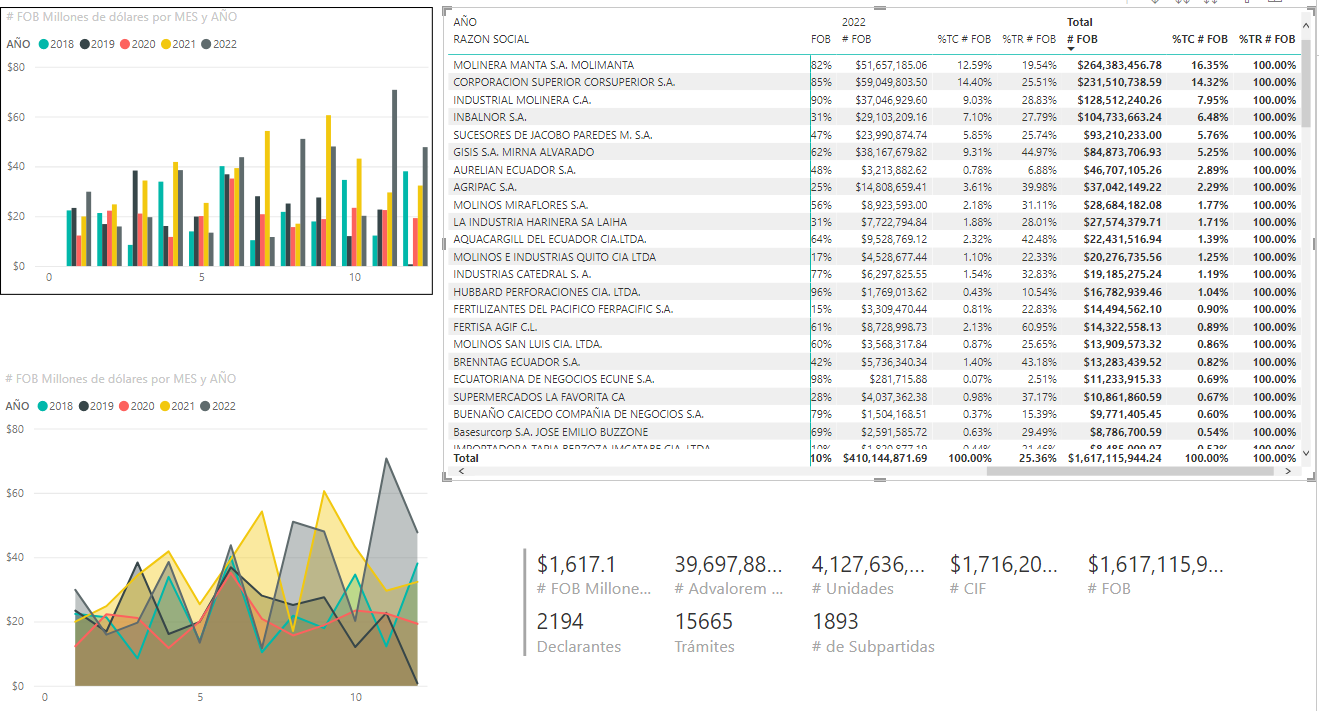Click the $1,617,115,9... FOB card value
1319x711 pixels.
(x=1156, y=565)
